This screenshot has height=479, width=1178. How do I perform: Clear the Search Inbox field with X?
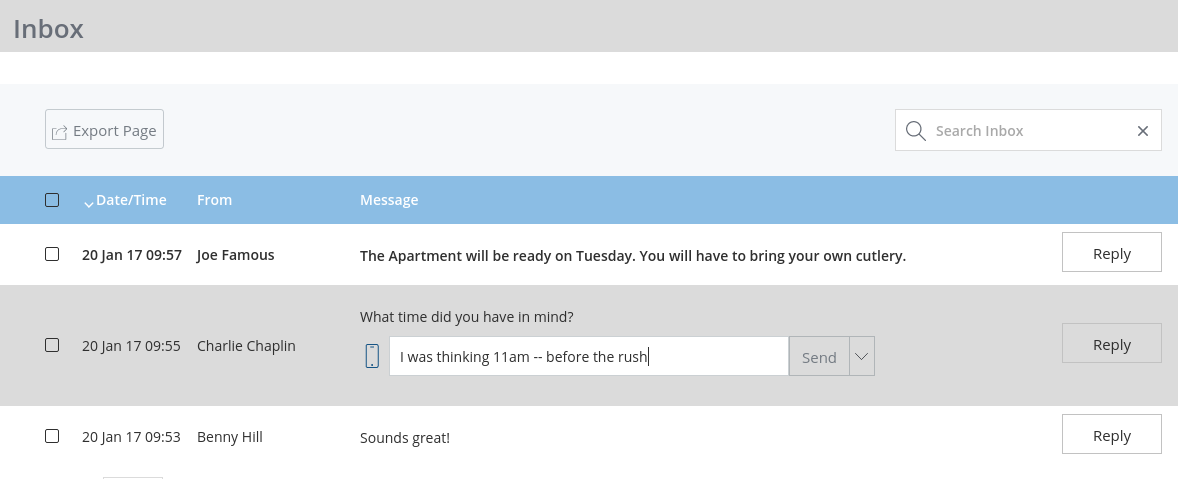point(1143,131)
